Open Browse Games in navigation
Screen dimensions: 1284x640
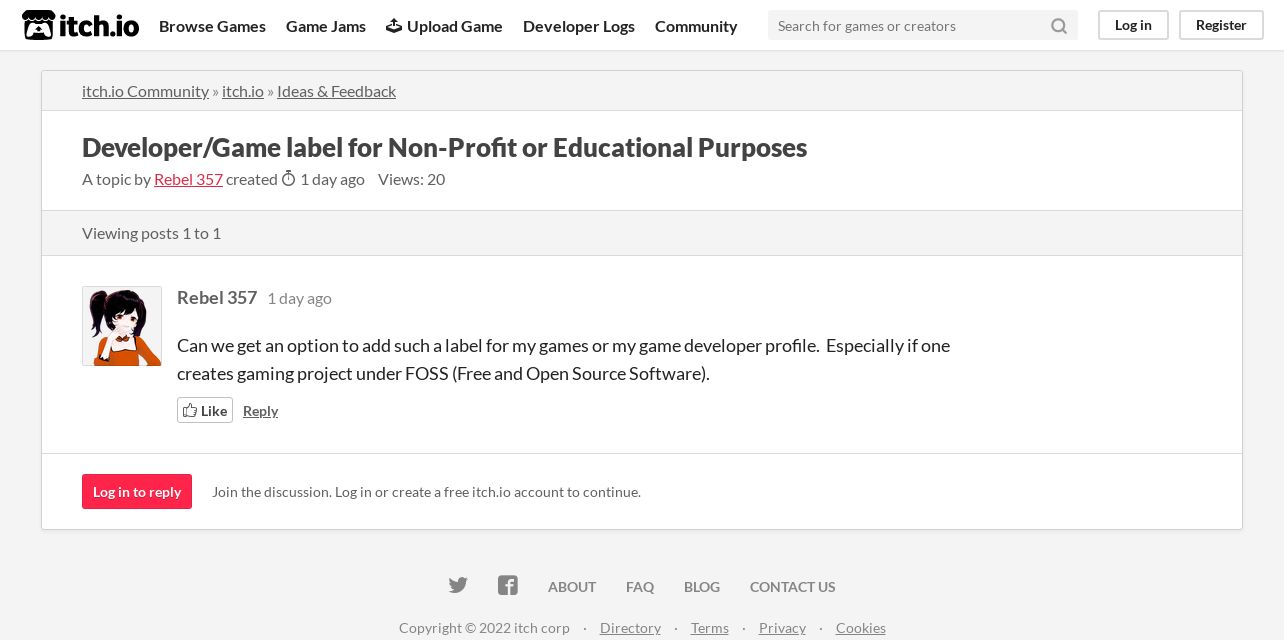point(212,26)
